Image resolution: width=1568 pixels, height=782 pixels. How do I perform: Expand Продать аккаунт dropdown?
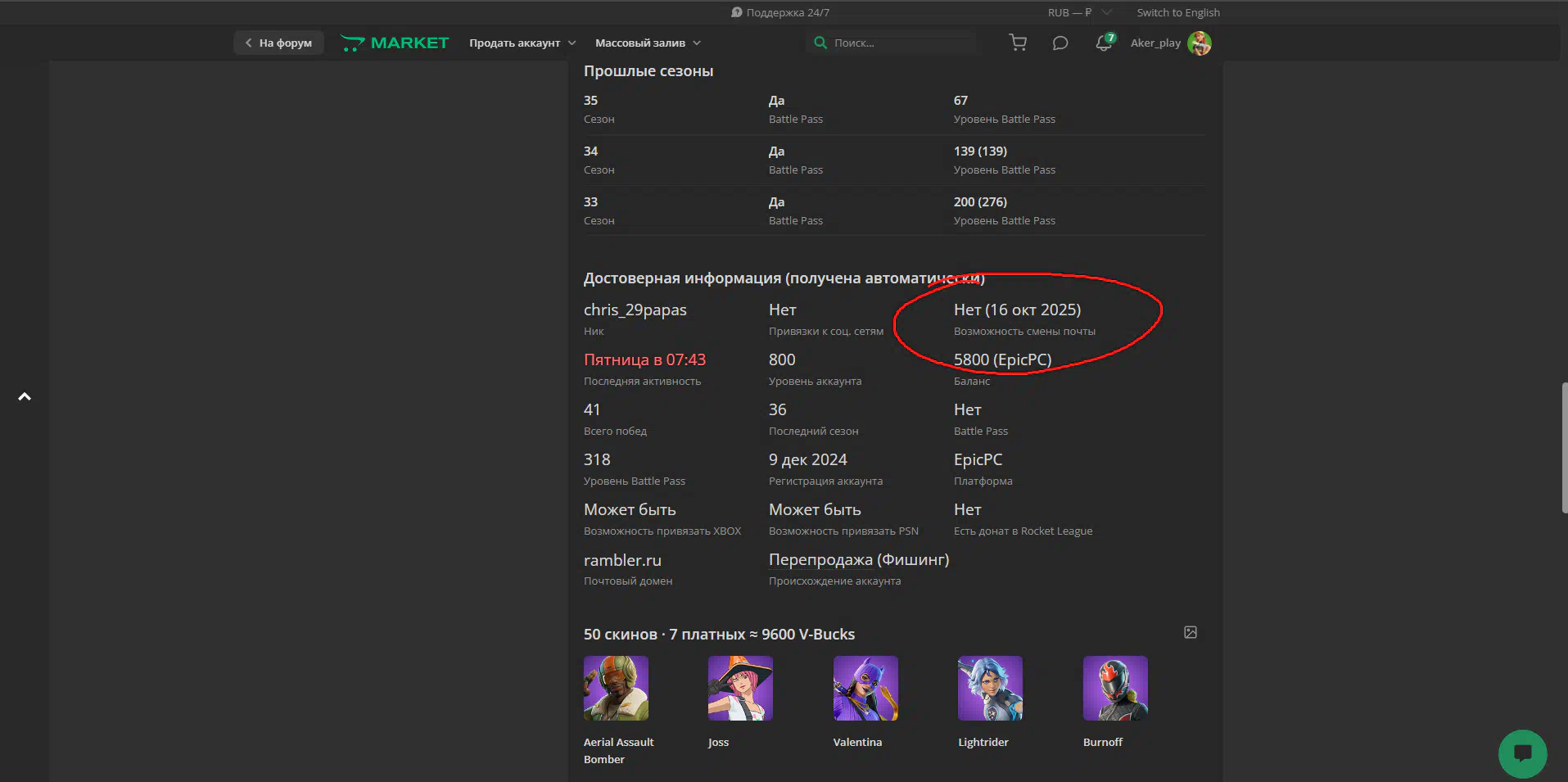[522, 43]
